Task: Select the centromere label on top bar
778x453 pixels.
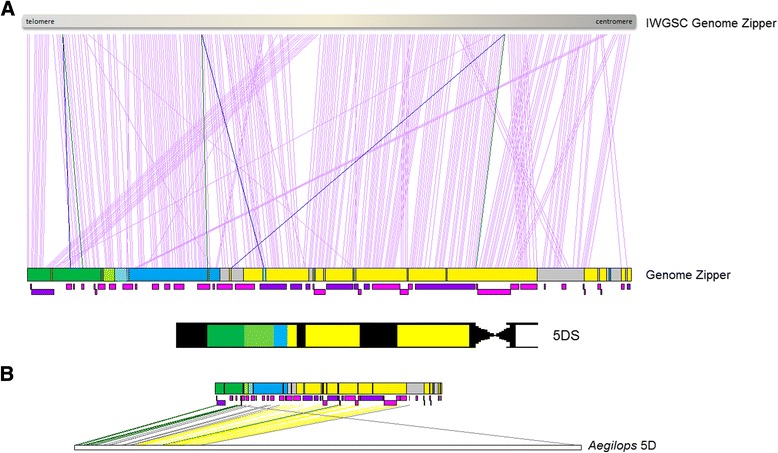Action: click(609, 21)
